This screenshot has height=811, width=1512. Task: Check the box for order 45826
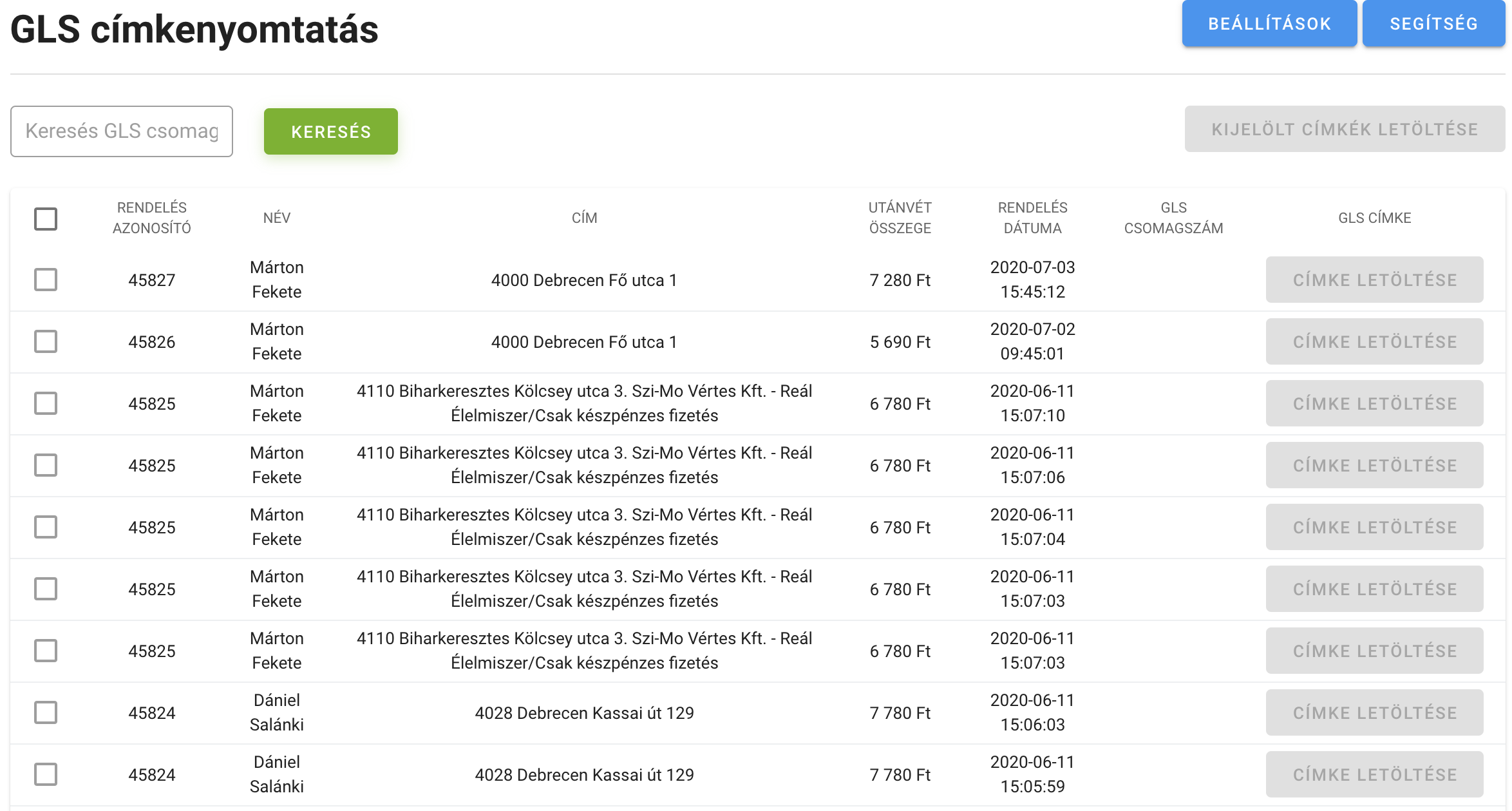tap(46, 341)
